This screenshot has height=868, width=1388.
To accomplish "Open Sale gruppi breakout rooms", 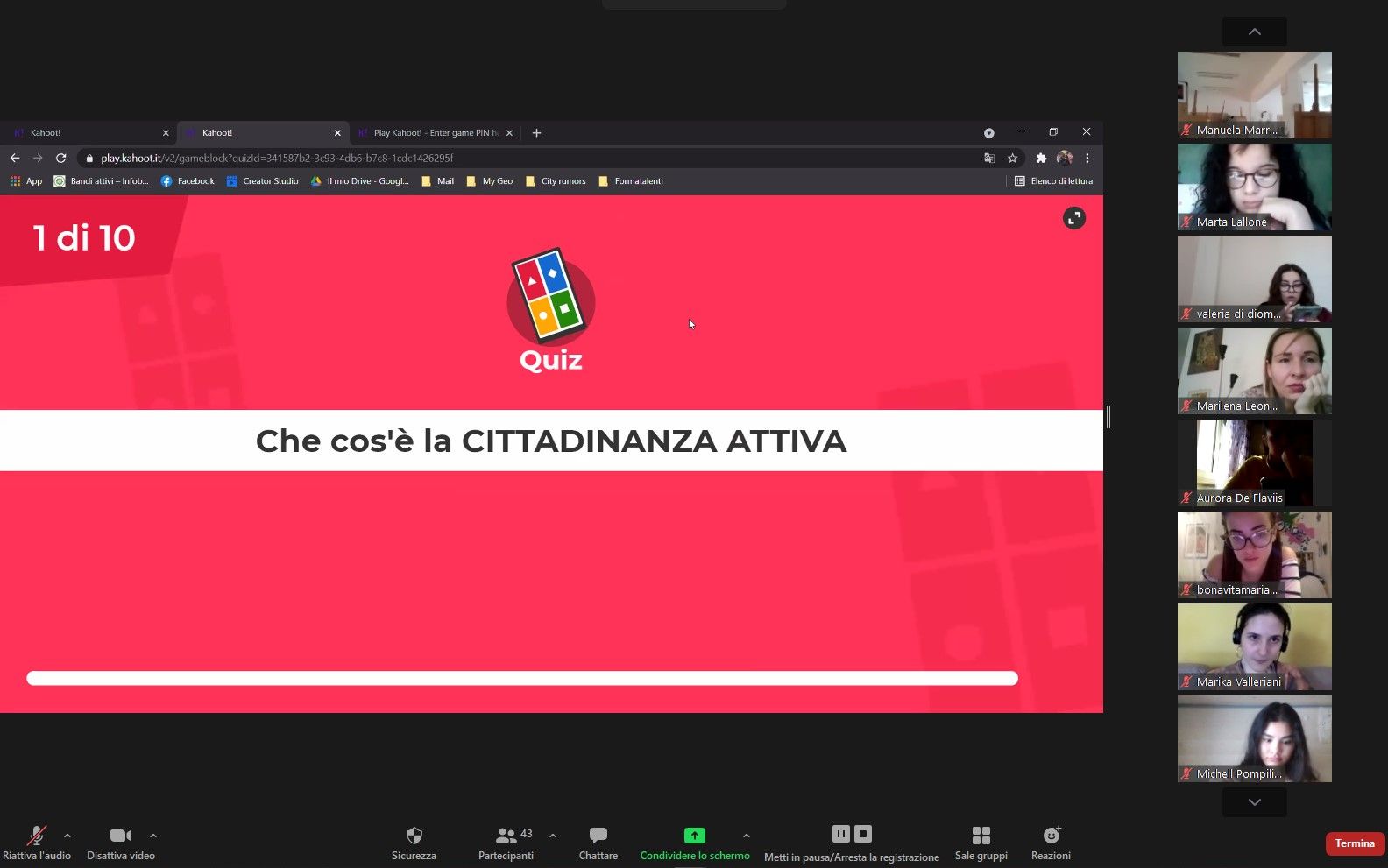I will pos(981,836).
